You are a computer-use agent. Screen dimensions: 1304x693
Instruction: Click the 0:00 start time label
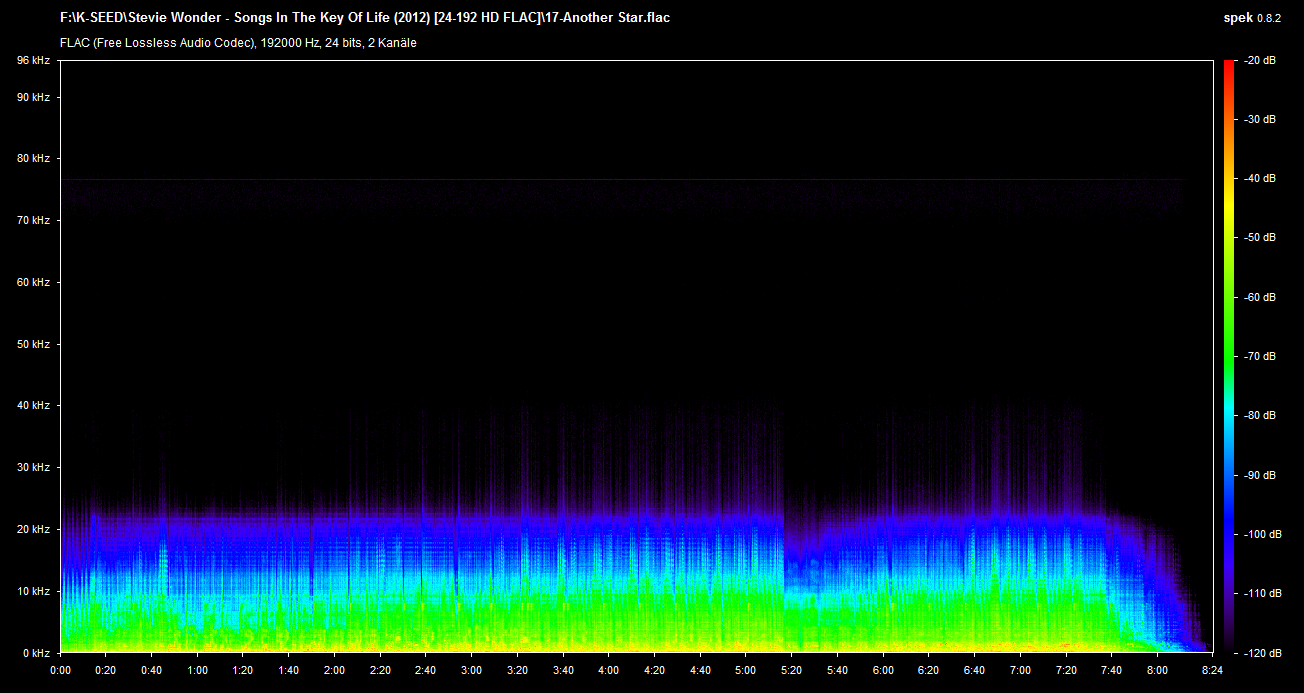pos(60,670)
